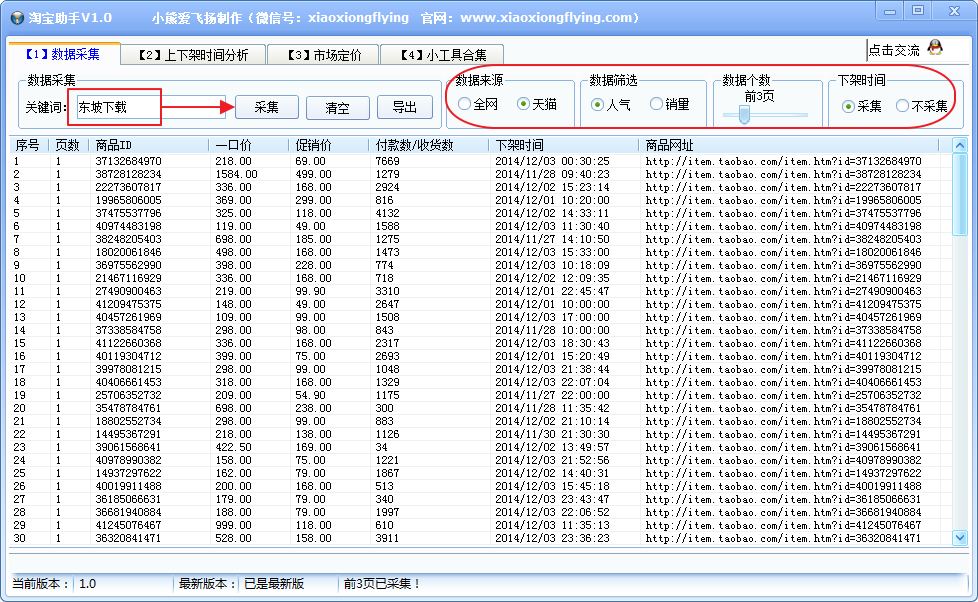Sort by 序号 column header
978x602 pixels.
[x=29, y=145]
